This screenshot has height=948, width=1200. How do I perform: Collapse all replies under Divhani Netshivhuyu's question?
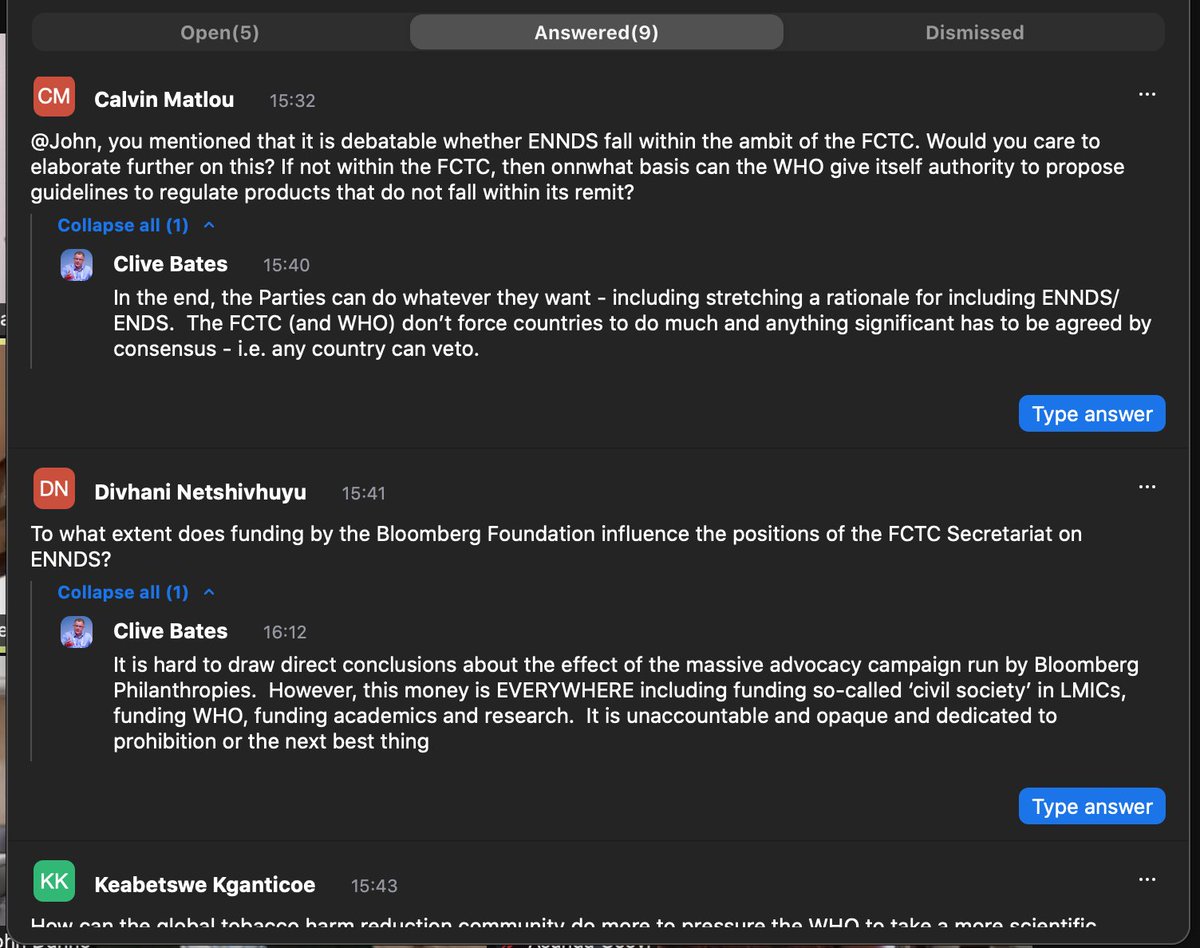123,592
